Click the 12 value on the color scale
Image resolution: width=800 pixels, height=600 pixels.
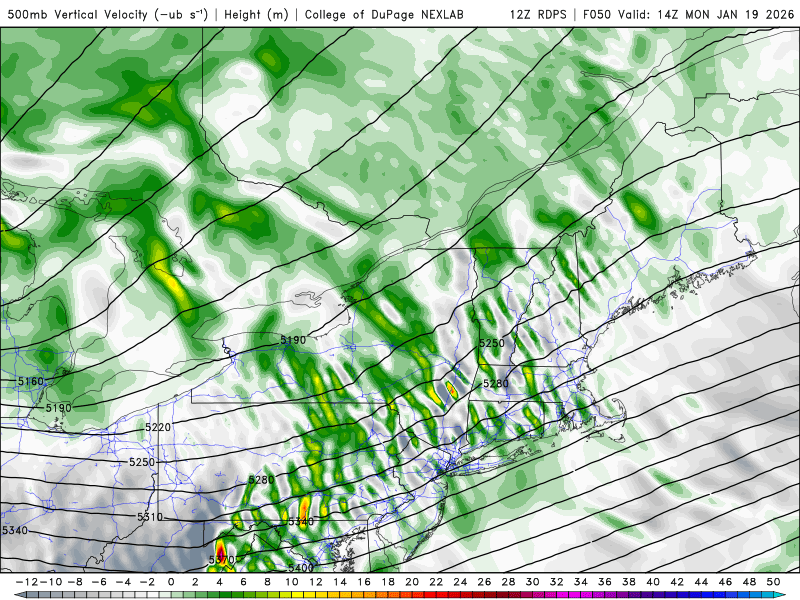pos(316,582)
